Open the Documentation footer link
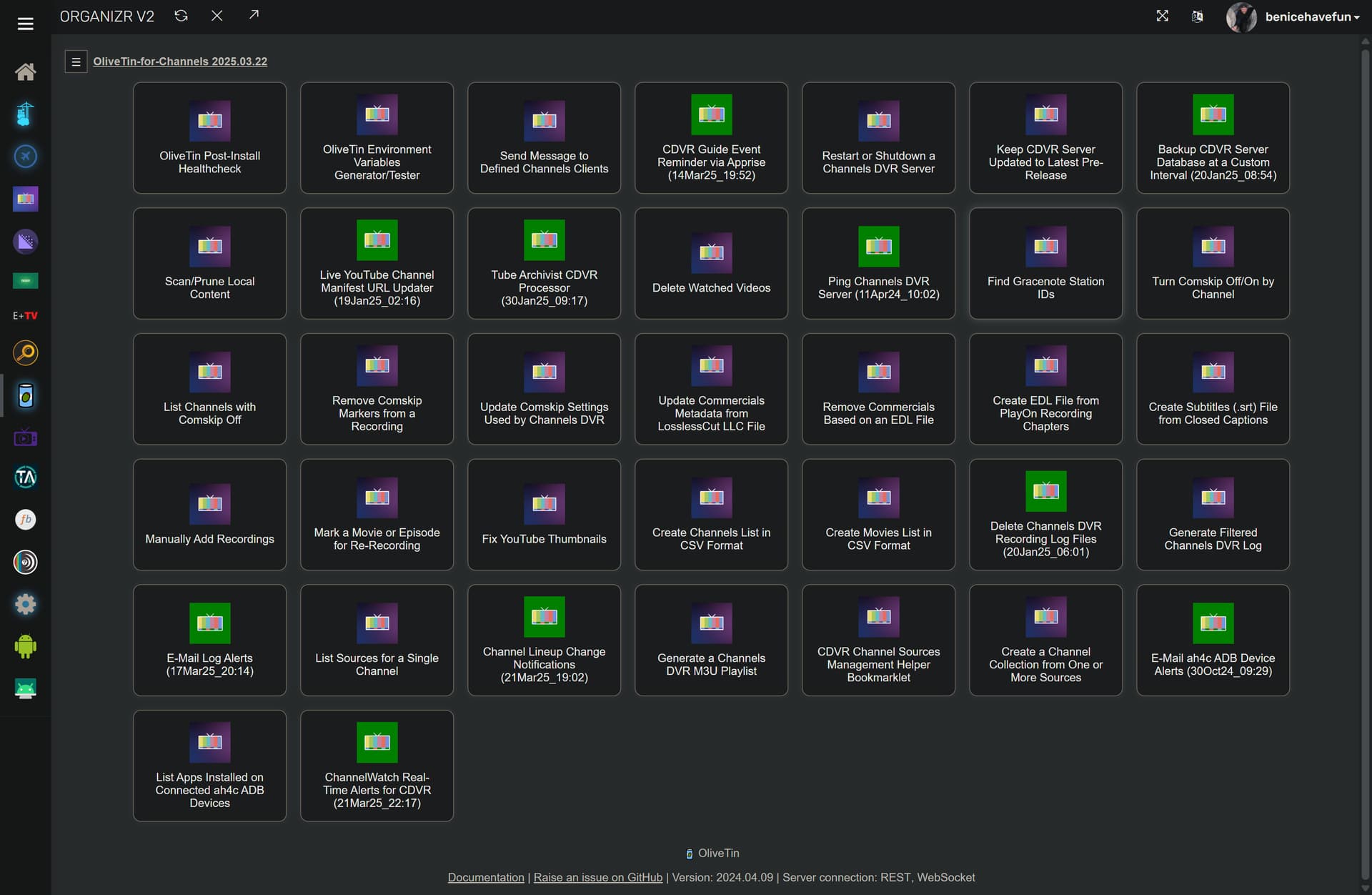The width and height of the screenshot is (1372, 895). click(486, 877)
